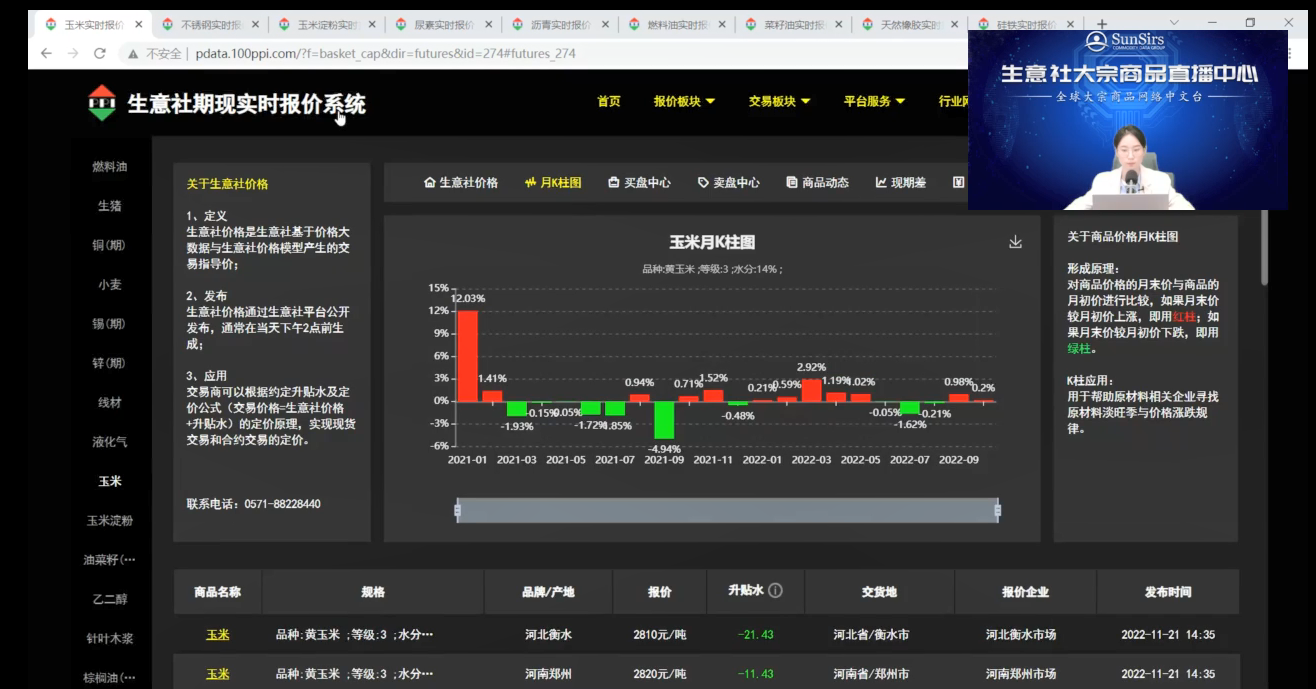Viewport: 1316px width, 689px height.
Task: Click the 不安全 site security warning icon
Action: click(132, 54)
